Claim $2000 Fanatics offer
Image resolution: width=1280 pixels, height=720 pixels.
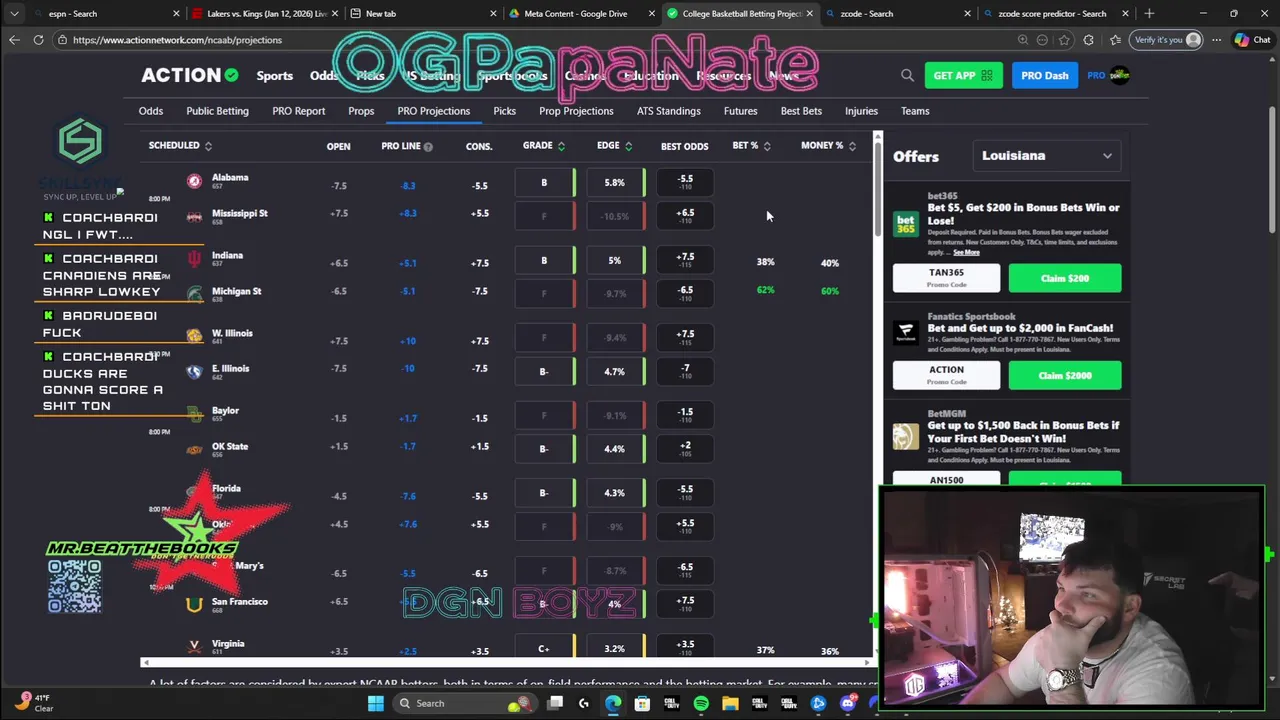1065,375
